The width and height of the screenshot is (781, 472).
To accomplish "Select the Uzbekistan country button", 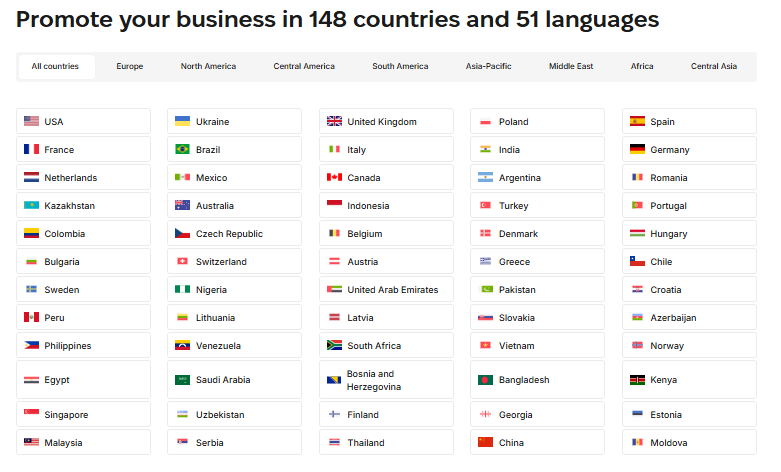I will (235, 414).
